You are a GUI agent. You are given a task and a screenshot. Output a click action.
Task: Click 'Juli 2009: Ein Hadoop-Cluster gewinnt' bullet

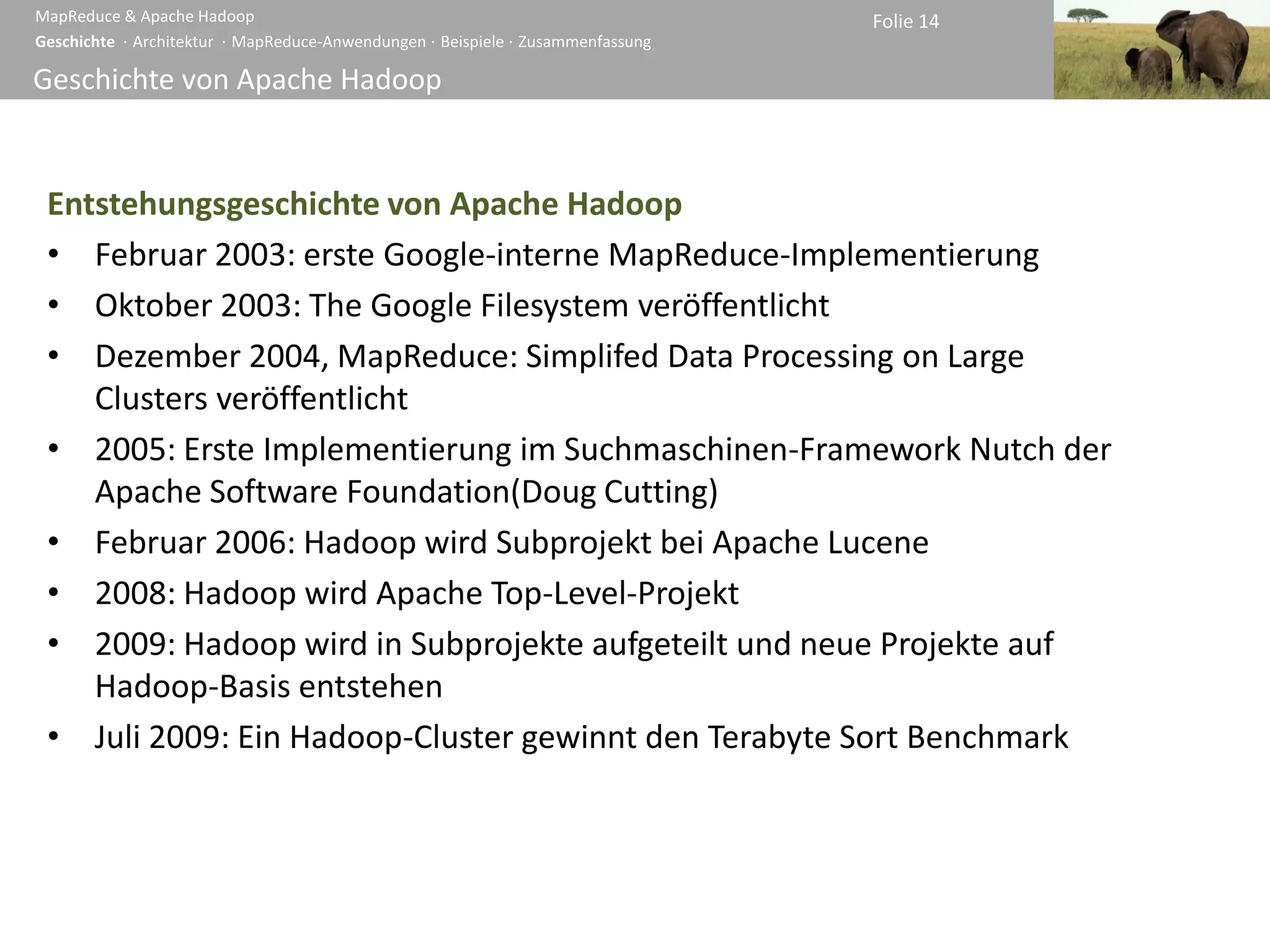click(582, 738)
